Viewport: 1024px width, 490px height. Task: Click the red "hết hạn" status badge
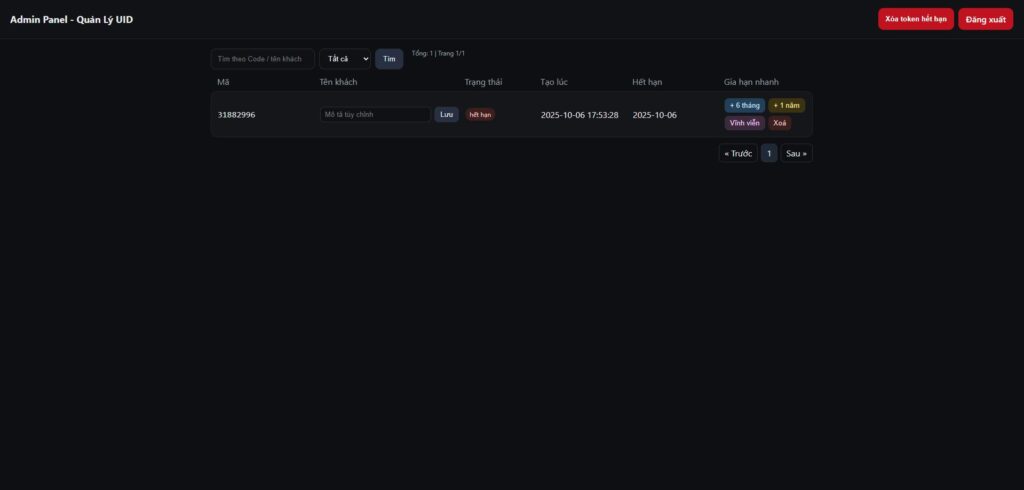tap(480, 115)
